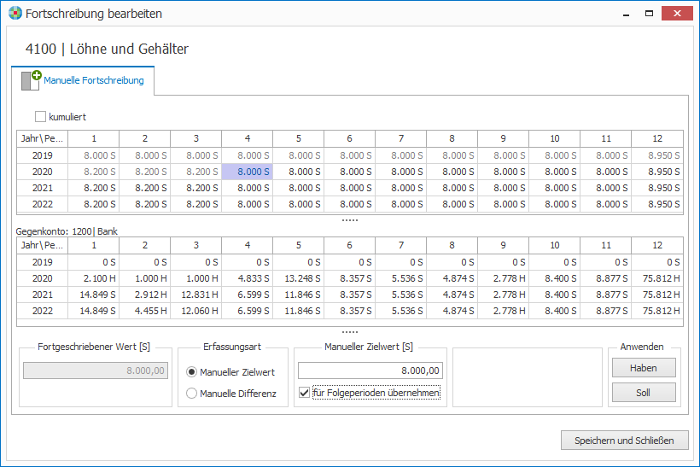Select Gegenkonto 2020 cell 2.100 H

(x=93, y=279)
